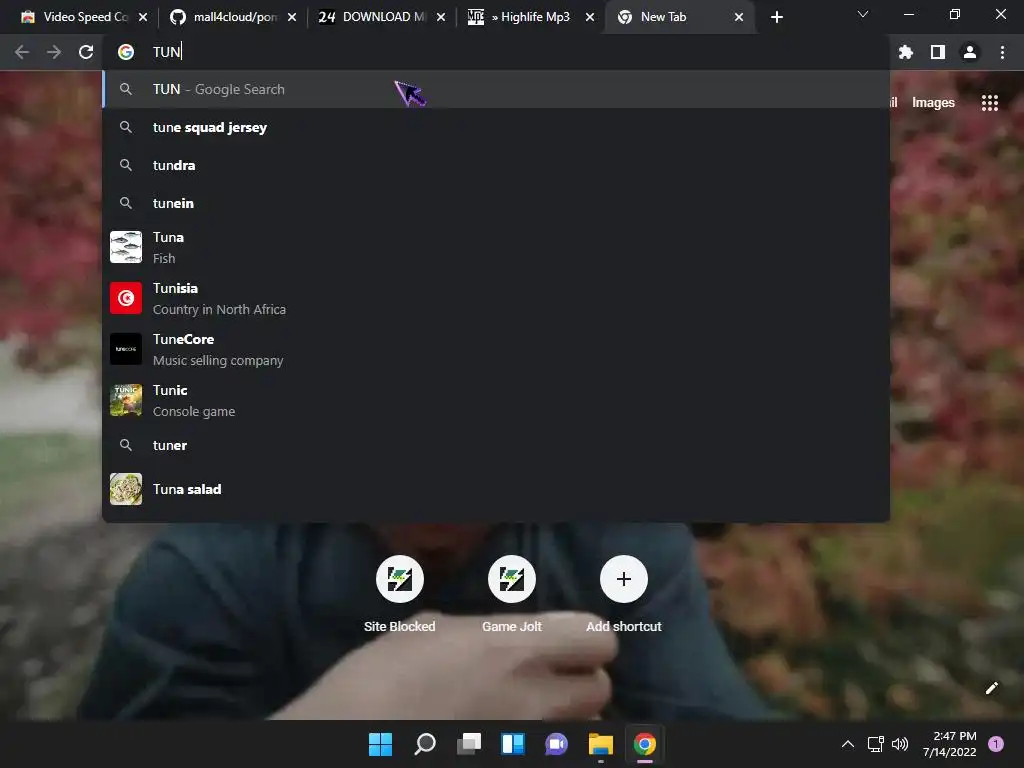
Task: Open the Google apps grid
Action: [990, 103]
